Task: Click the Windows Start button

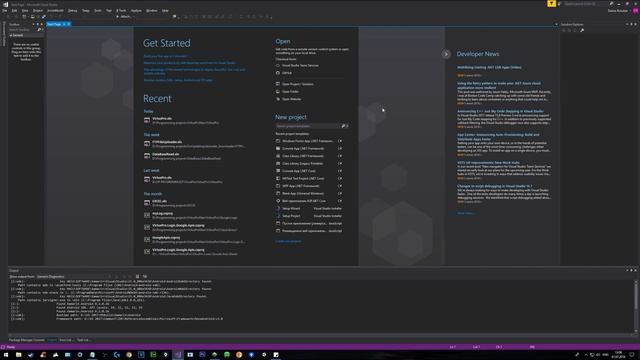Action: click(6, 355)
